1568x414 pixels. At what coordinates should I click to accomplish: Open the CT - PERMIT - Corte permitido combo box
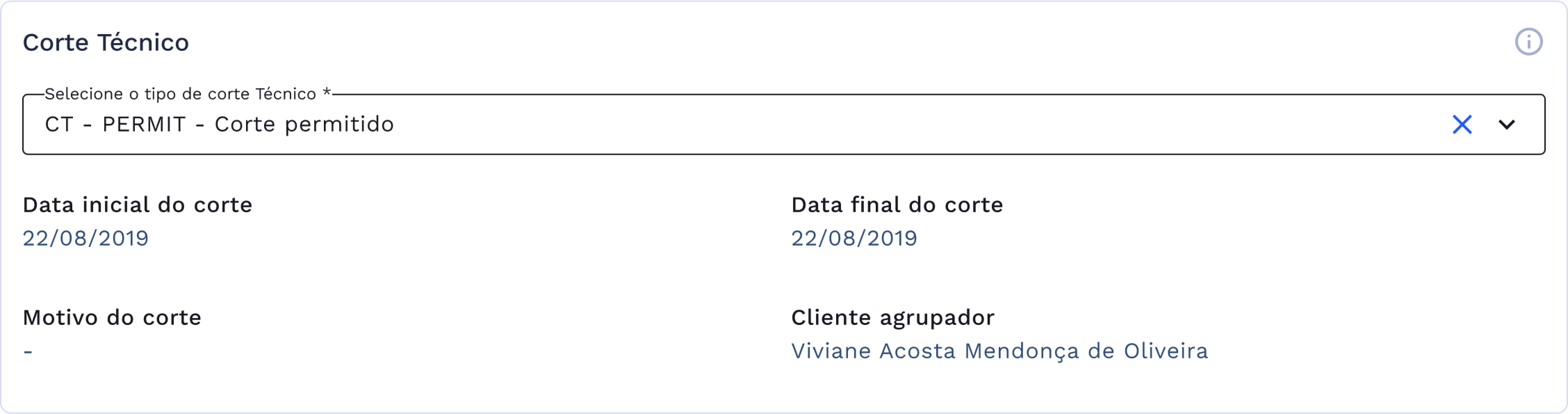pos(730,125)
